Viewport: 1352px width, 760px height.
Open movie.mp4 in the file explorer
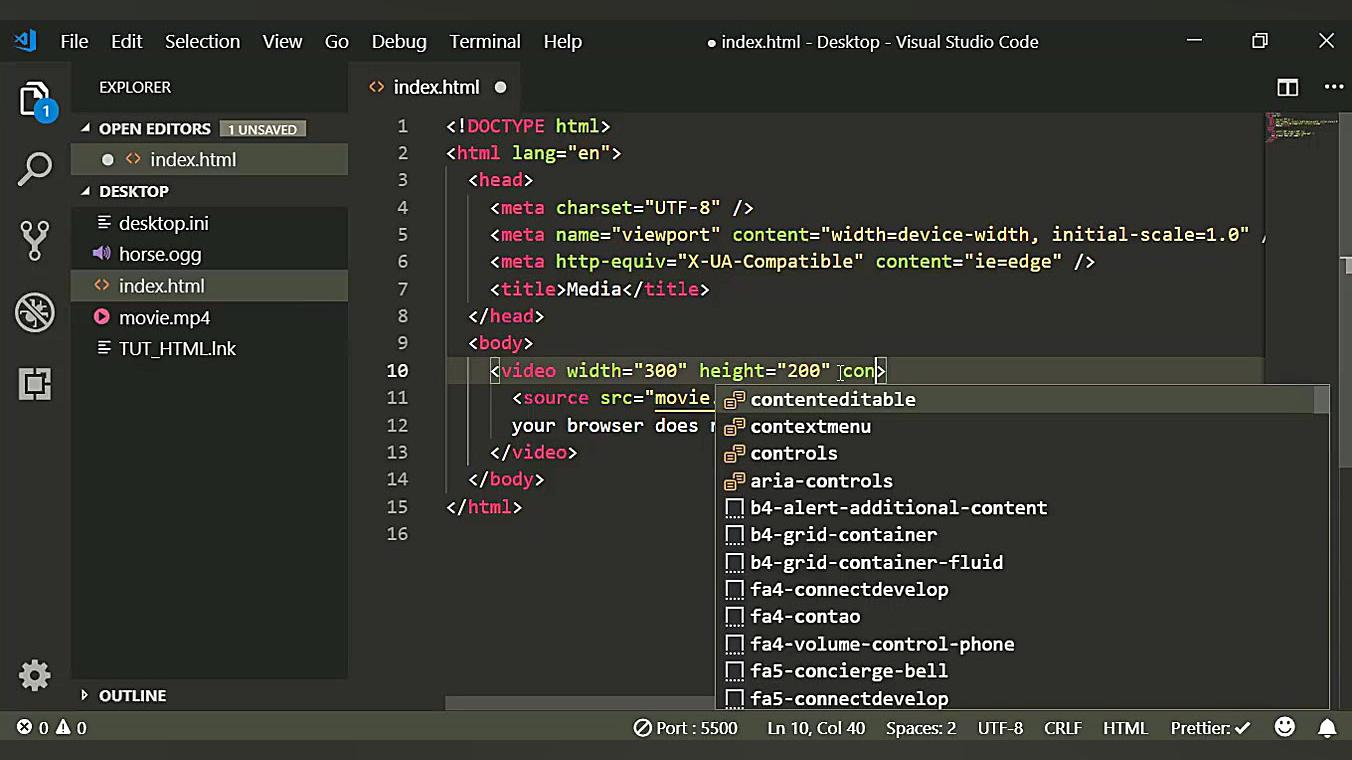coord(210,317)
